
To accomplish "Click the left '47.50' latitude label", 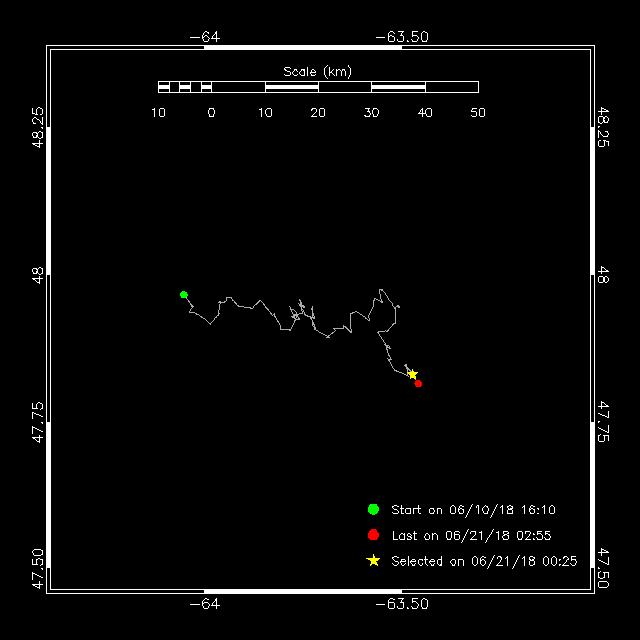I will (x=37, y=569).
